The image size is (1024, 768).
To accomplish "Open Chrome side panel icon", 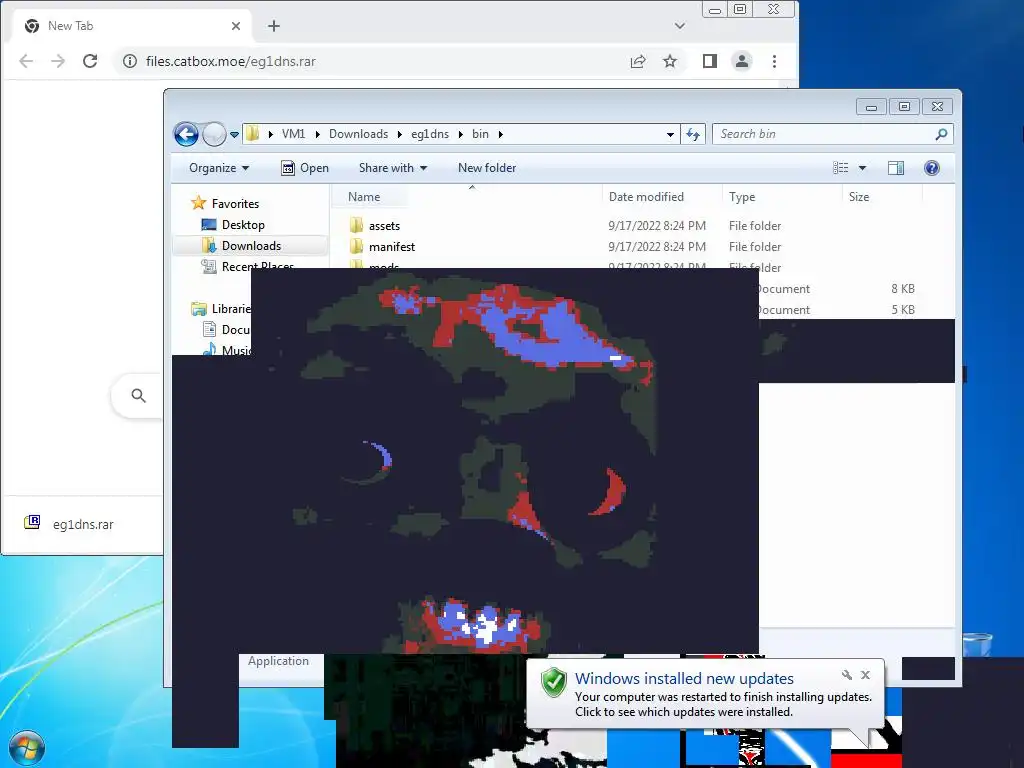I will [710, 61].
